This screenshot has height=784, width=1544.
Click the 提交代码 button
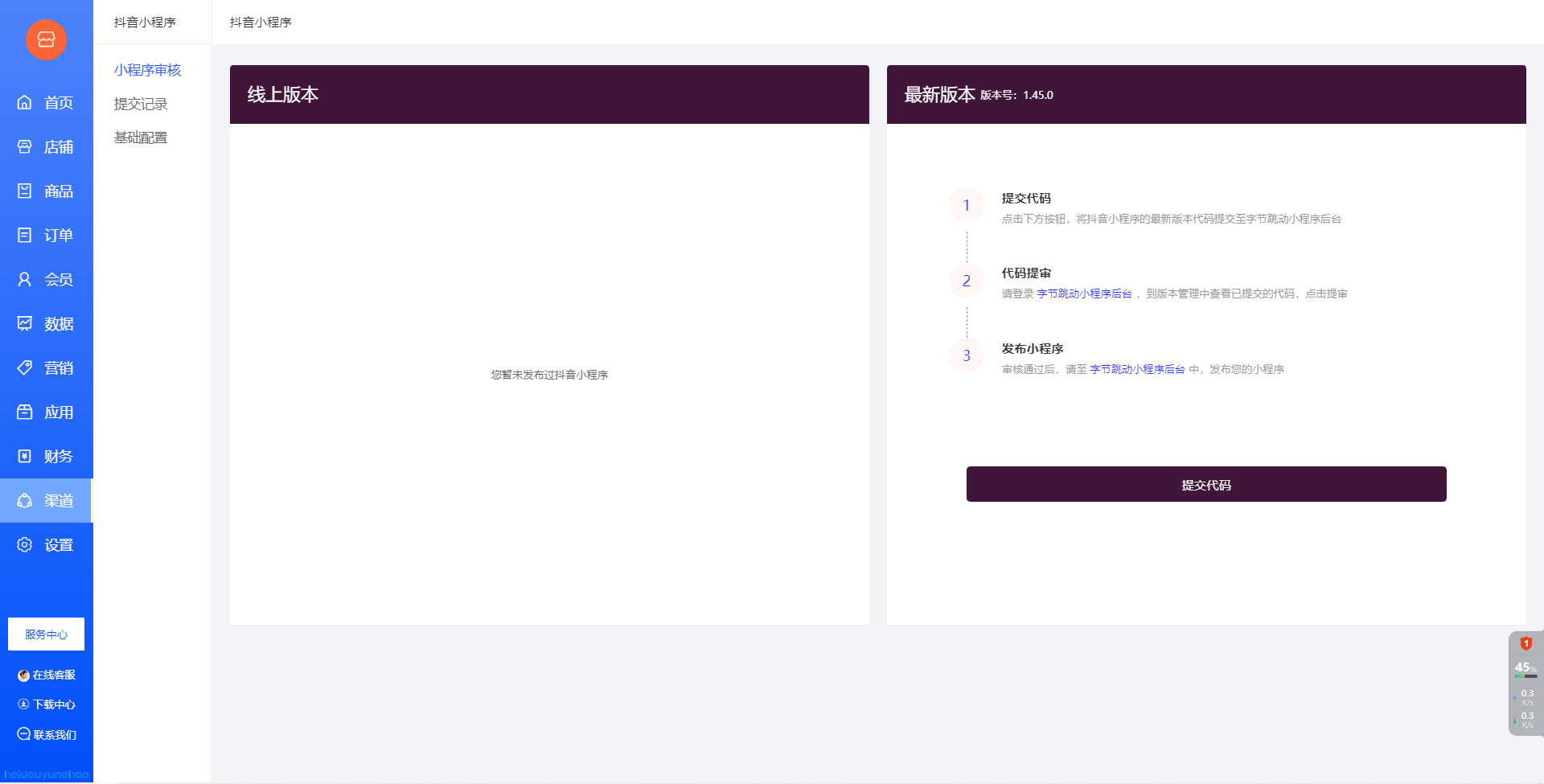pyautogui.click(x=1206, y=484)
